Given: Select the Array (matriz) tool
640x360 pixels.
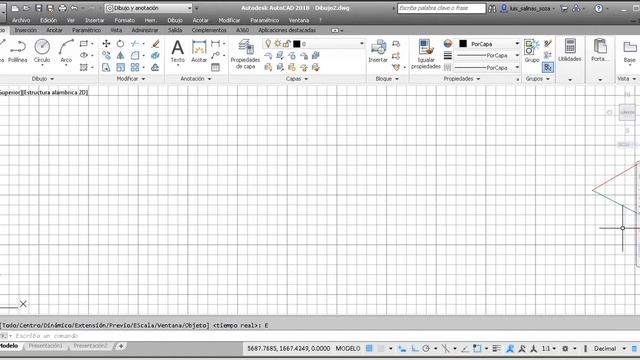Looking at the screenshot, I should [x=135, y=67].
